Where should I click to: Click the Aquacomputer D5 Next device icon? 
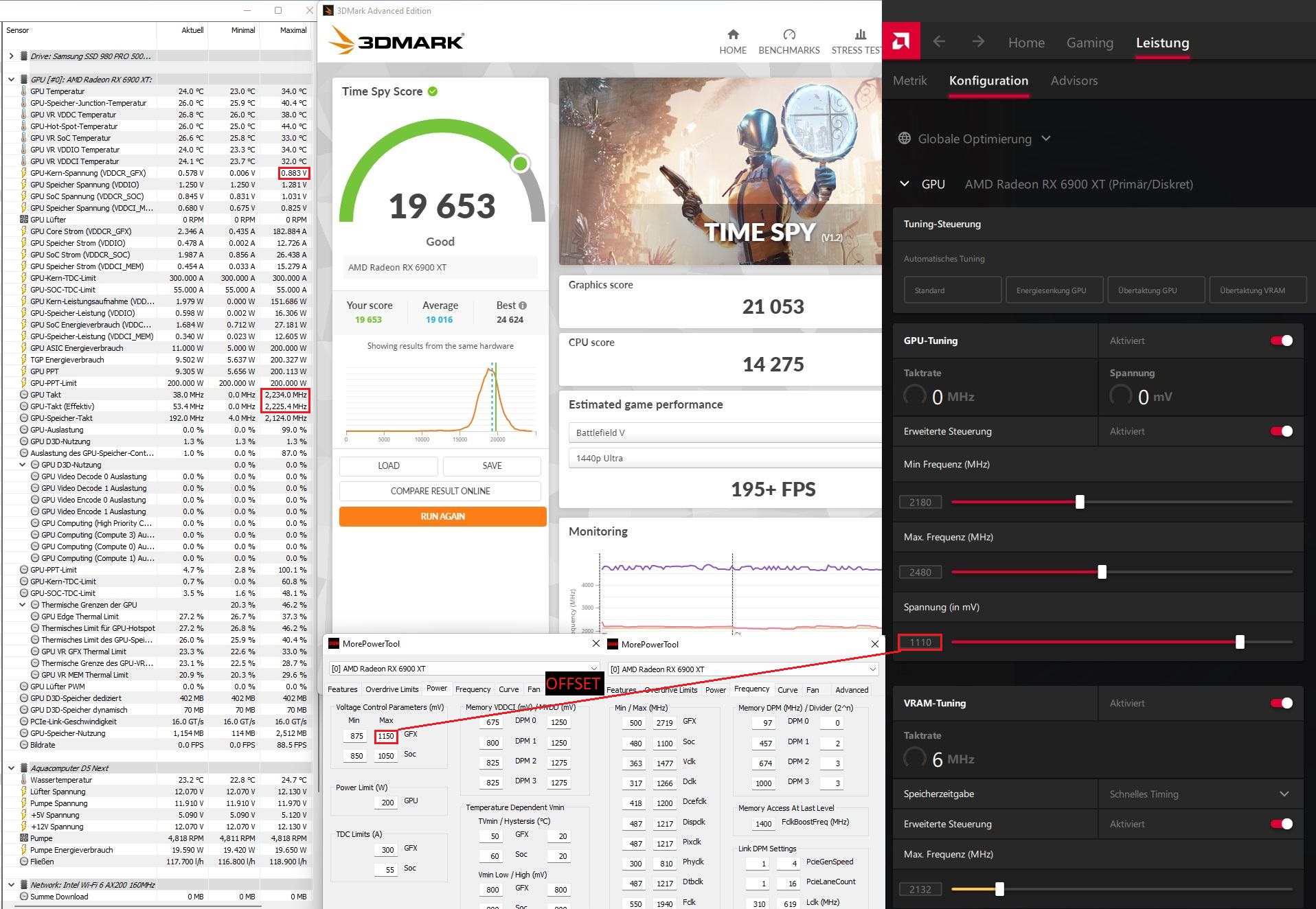24,768
